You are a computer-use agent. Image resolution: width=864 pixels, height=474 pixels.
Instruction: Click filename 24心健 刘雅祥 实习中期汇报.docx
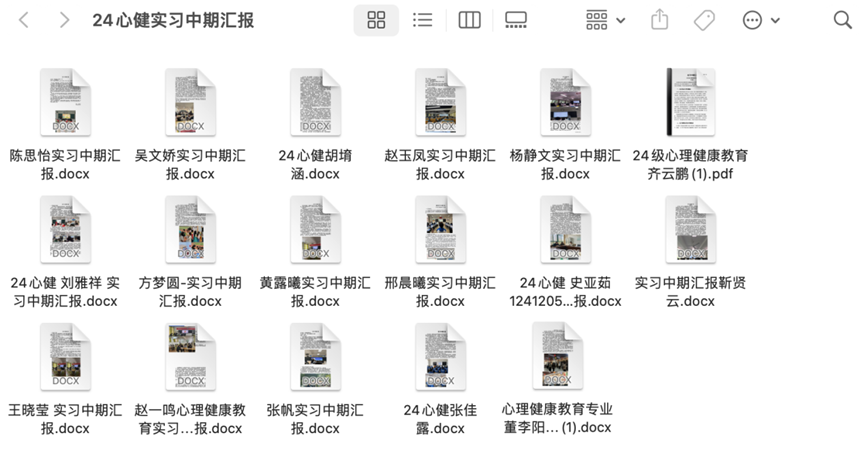click(x=65, y=292)
